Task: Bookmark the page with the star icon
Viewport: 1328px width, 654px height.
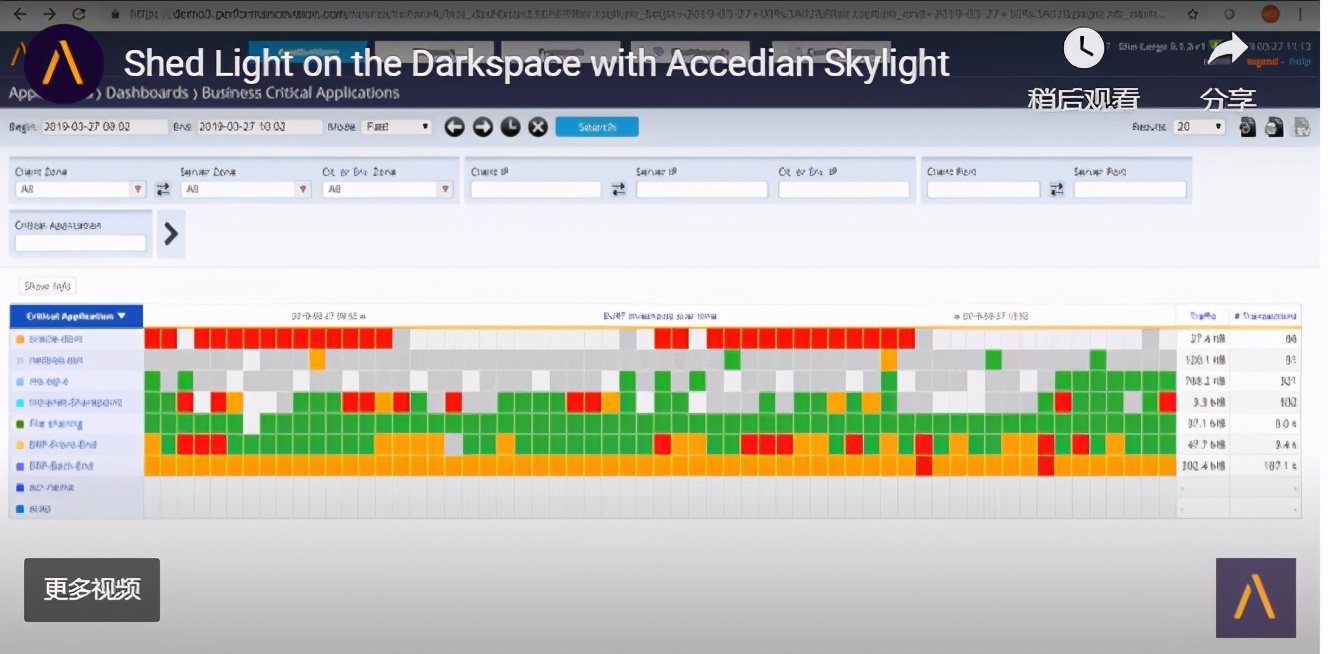Action: point(1193,14)
